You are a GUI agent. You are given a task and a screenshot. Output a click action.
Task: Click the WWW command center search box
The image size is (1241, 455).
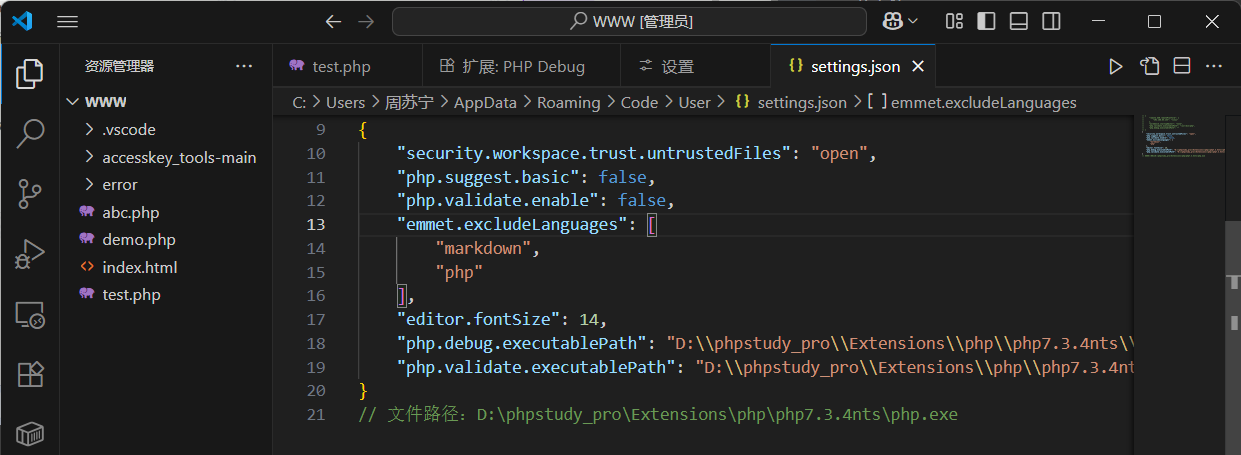(x=629, y=21)
